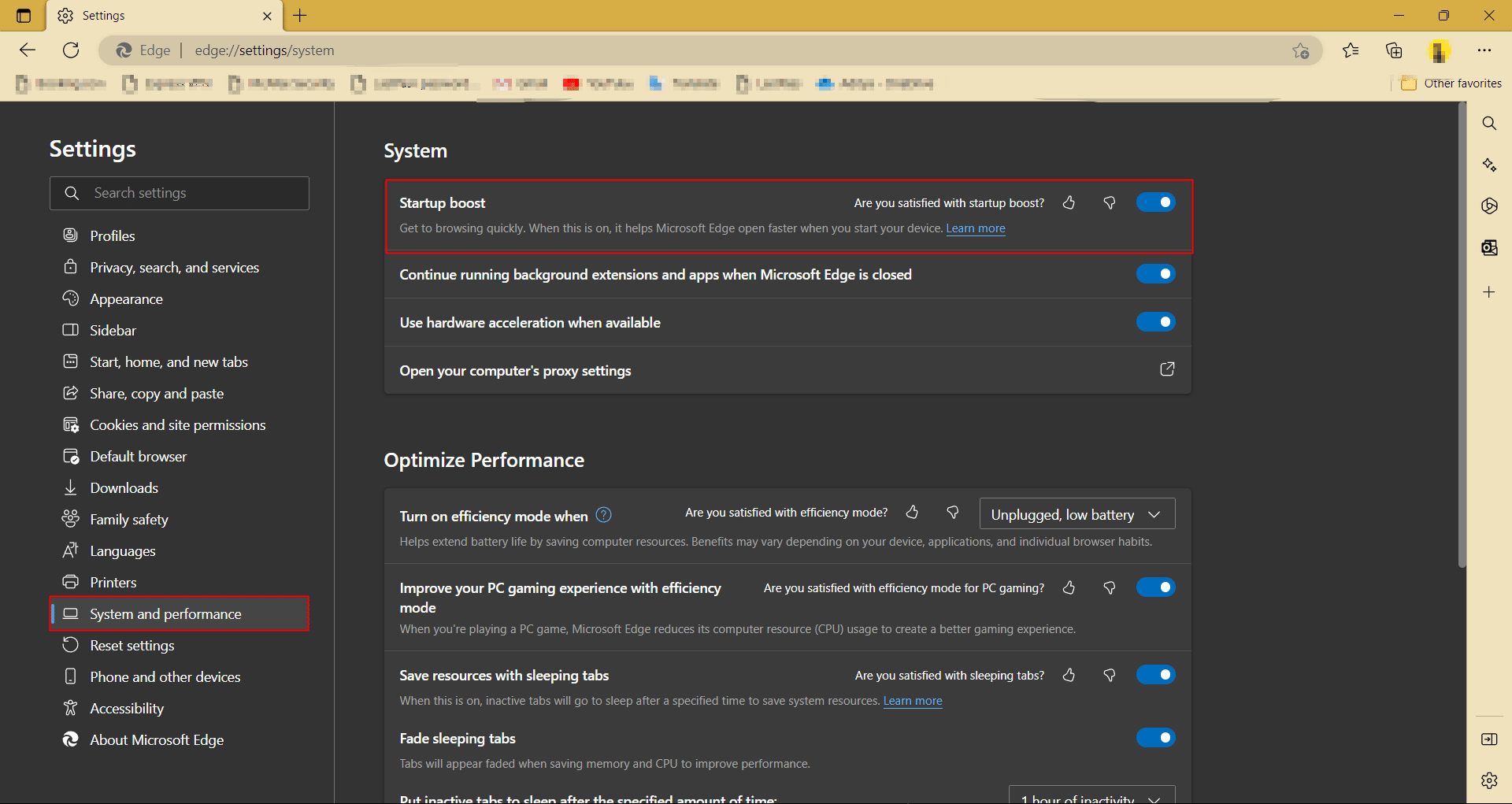
Task: Open the Other favorites folder
Action: 1451,83
